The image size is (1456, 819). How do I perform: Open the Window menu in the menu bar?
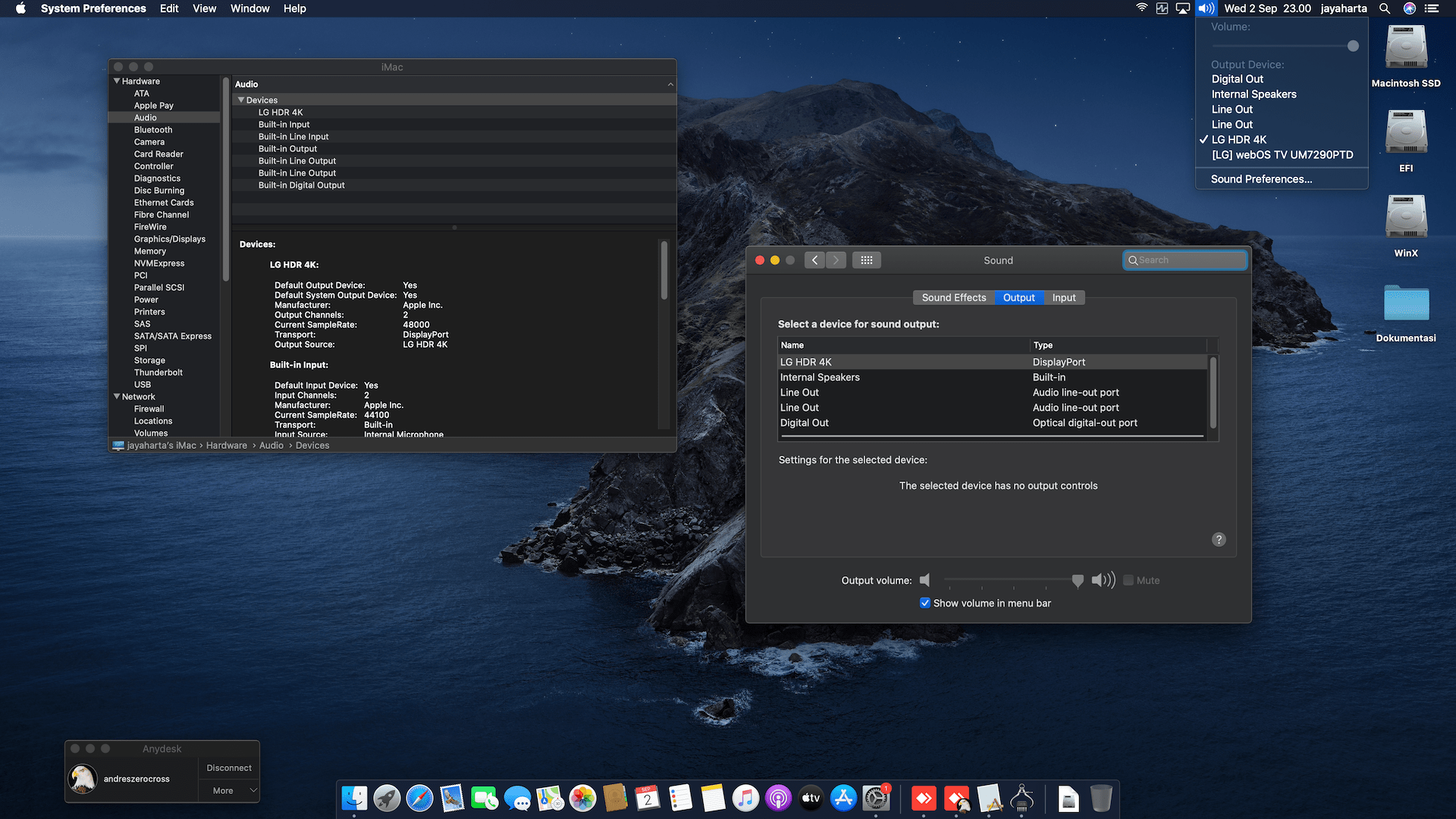click(x=249, y=8)
